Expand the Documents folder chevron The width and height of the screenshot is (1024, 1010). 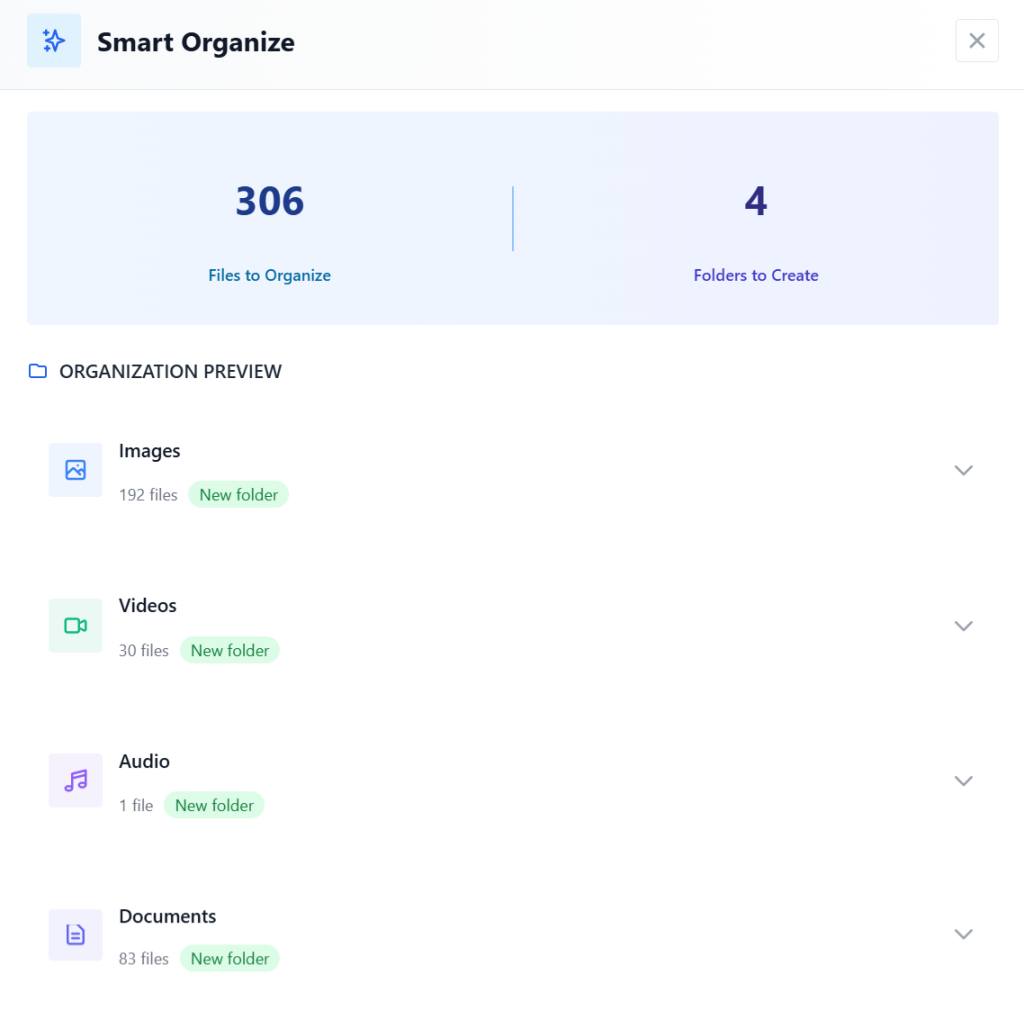pos(963,934)
